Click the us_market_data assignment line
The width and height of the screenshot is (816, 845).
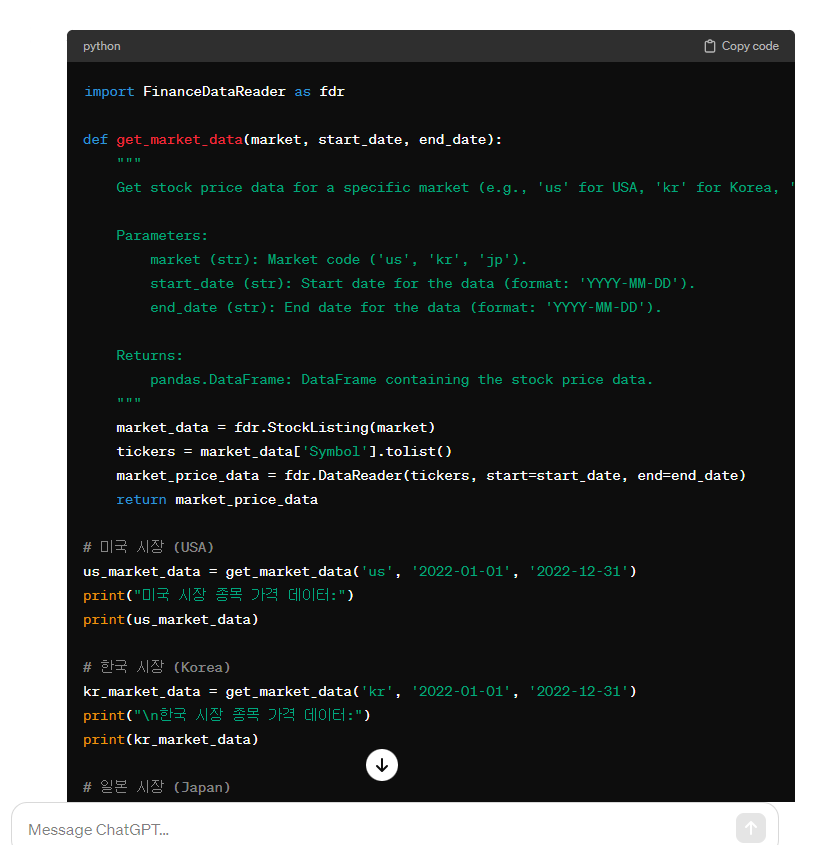(360, 571)
